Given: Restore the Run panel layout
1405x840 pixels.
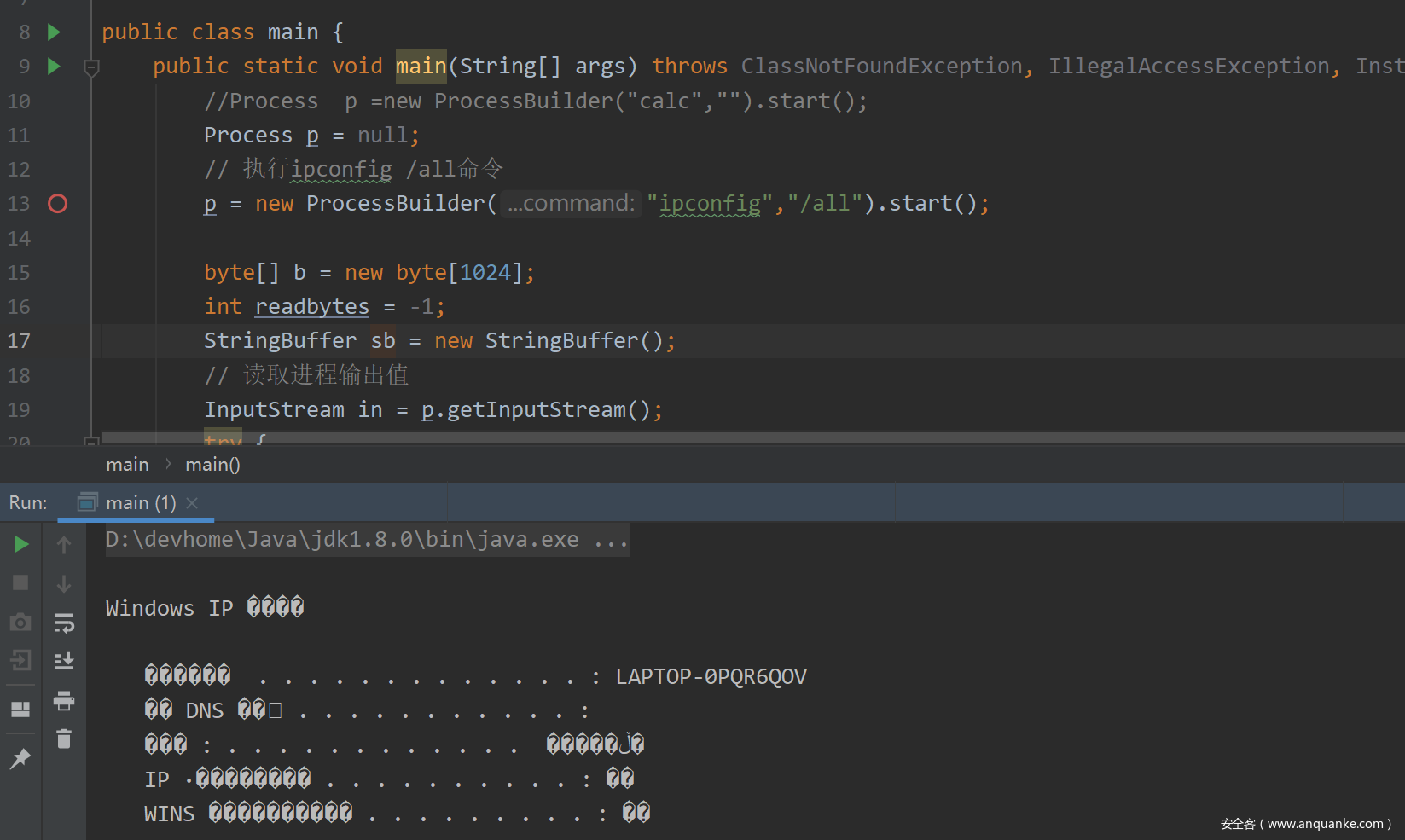Looking at the screenshot, I should pos(21,710).
